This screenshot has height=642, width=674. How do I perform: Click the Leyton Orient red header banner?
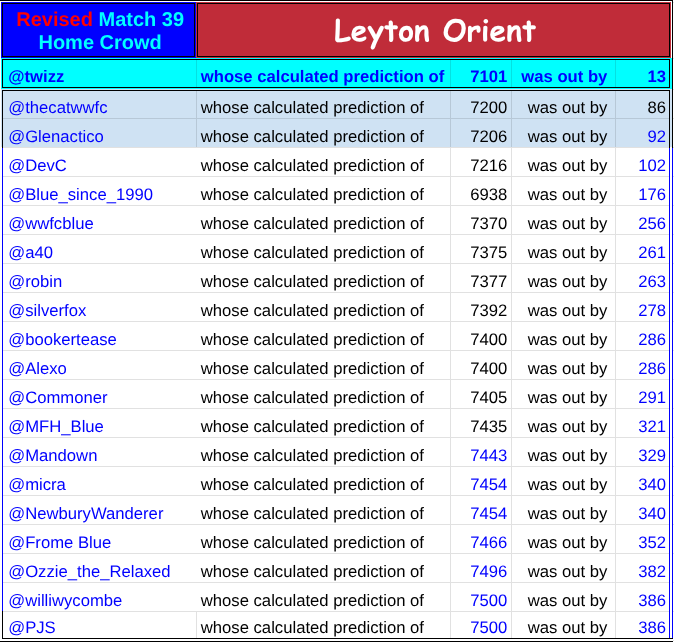[x=433, y=31]
